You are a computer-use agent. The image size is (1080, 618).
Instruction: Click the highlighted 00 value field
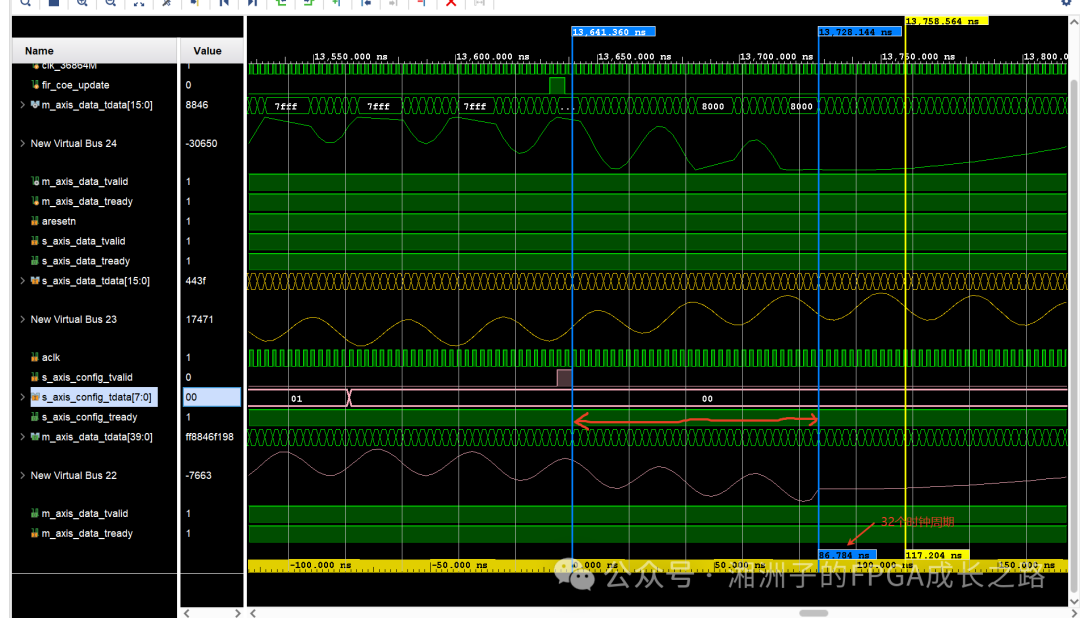[x=211, y=397]
